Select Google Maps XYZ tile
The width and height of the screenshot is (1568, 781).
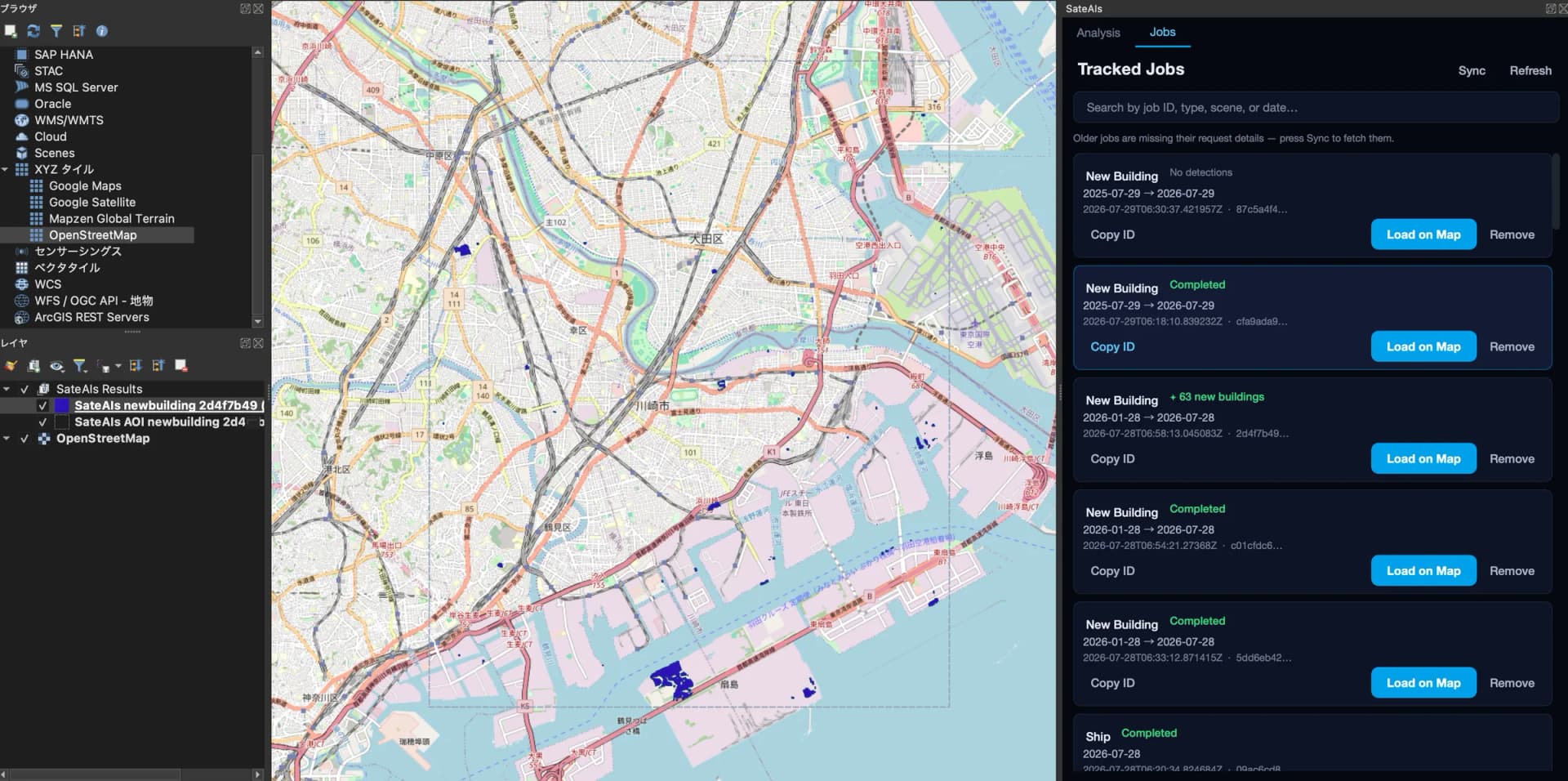85,185
